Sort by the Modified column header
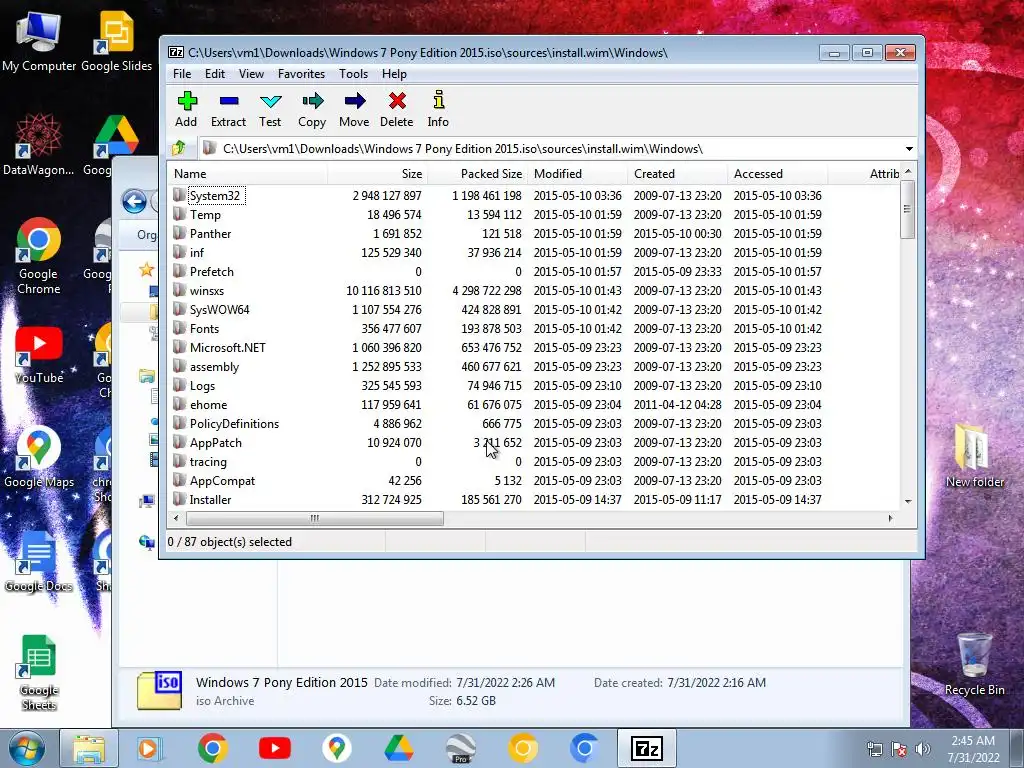 (x=577, y=174)
